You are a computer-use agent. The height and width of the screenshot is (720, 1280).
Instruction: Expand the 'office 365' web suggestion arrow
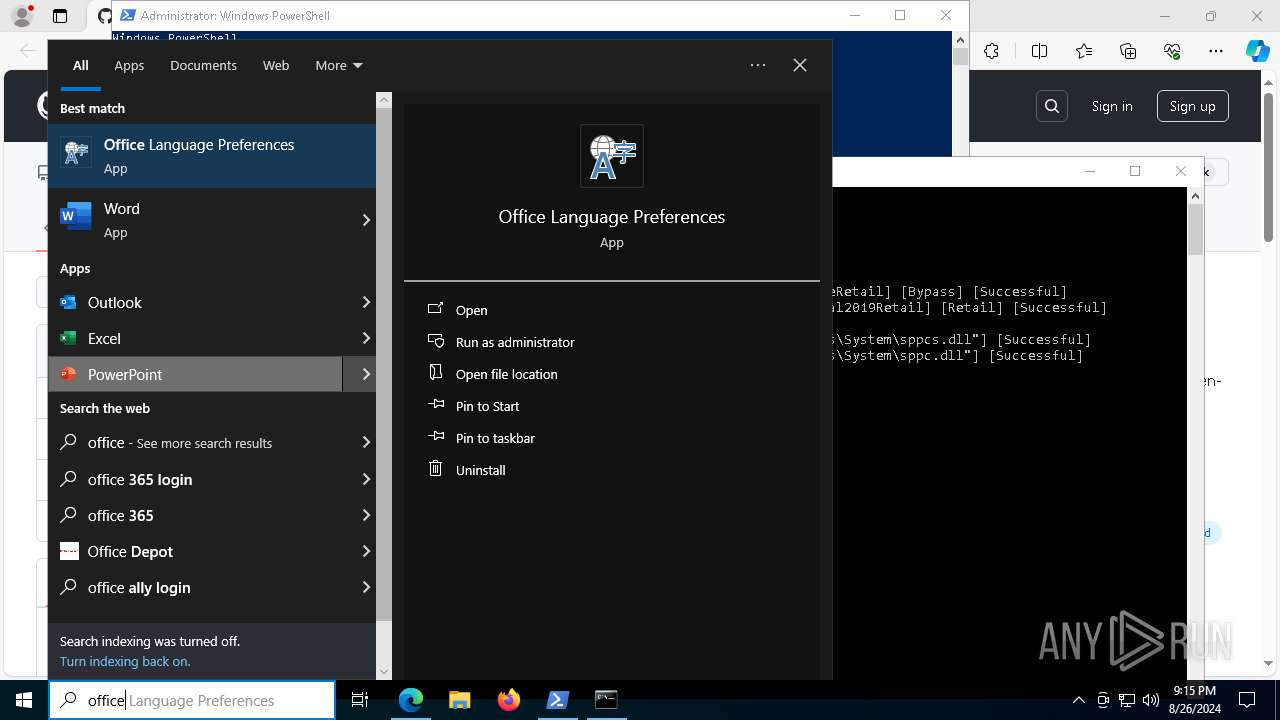365,515
